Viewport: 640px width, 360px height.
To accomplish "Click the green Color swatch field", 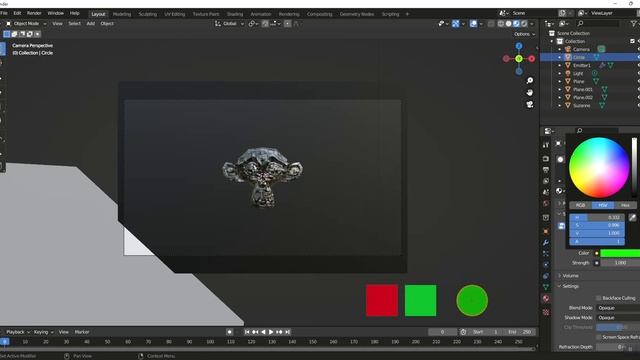I will pos(620,253).
